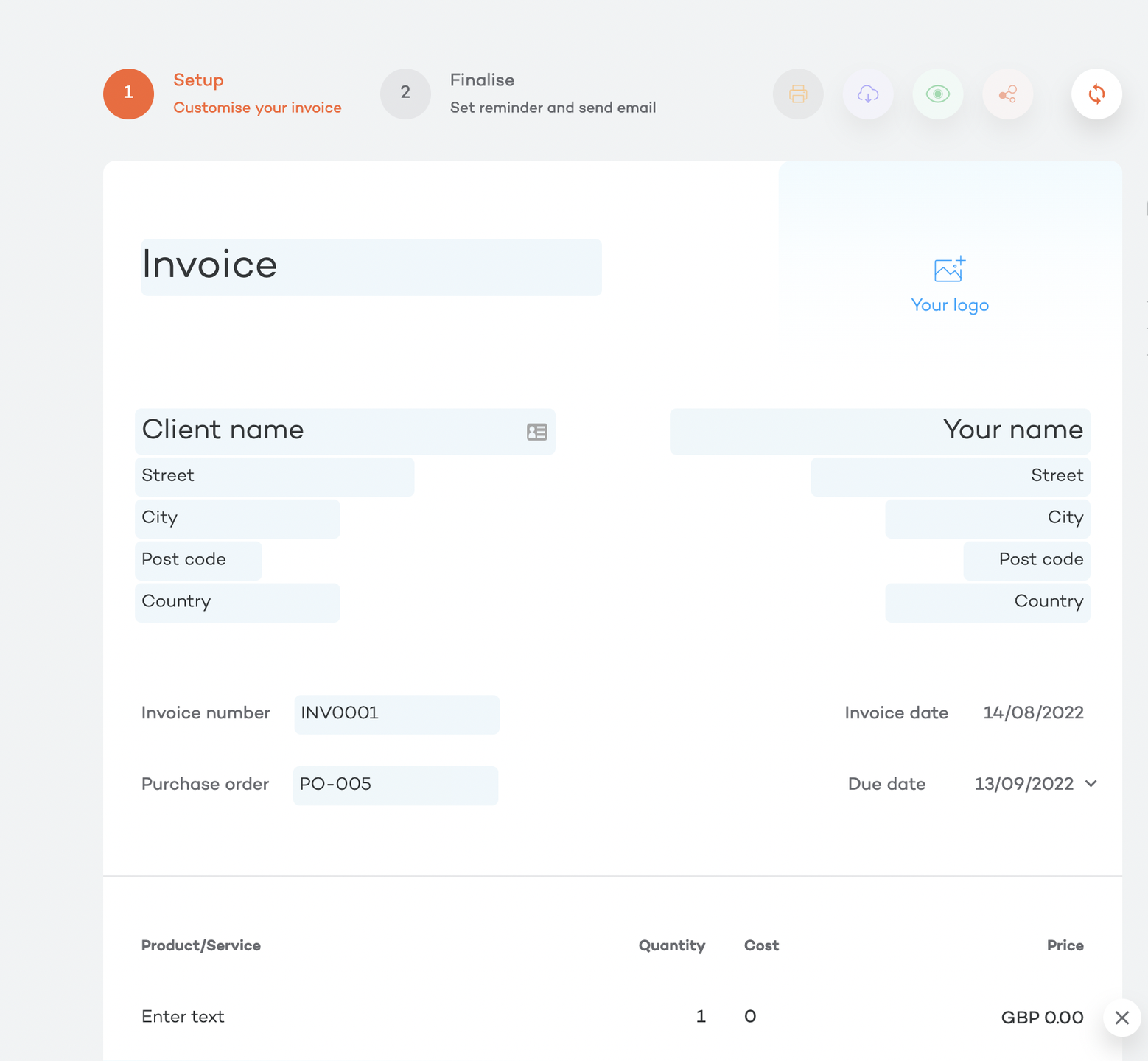1148x1061 pixels.
Task: Click the orange reset refresh icon
Action: (1096, 94)
